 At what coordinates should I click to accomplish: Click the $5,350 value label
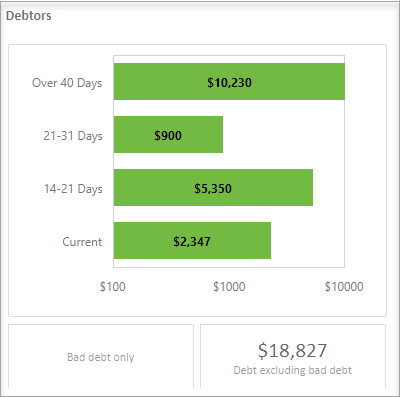[x=213, y=189]
